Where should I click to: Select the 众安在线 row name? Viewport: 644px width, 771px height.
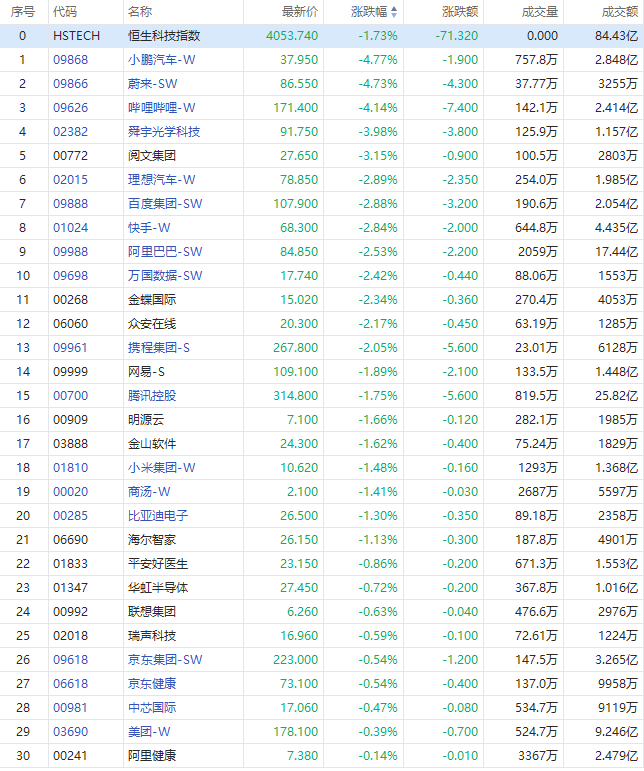pyautogui.click(x=152, y=324)
